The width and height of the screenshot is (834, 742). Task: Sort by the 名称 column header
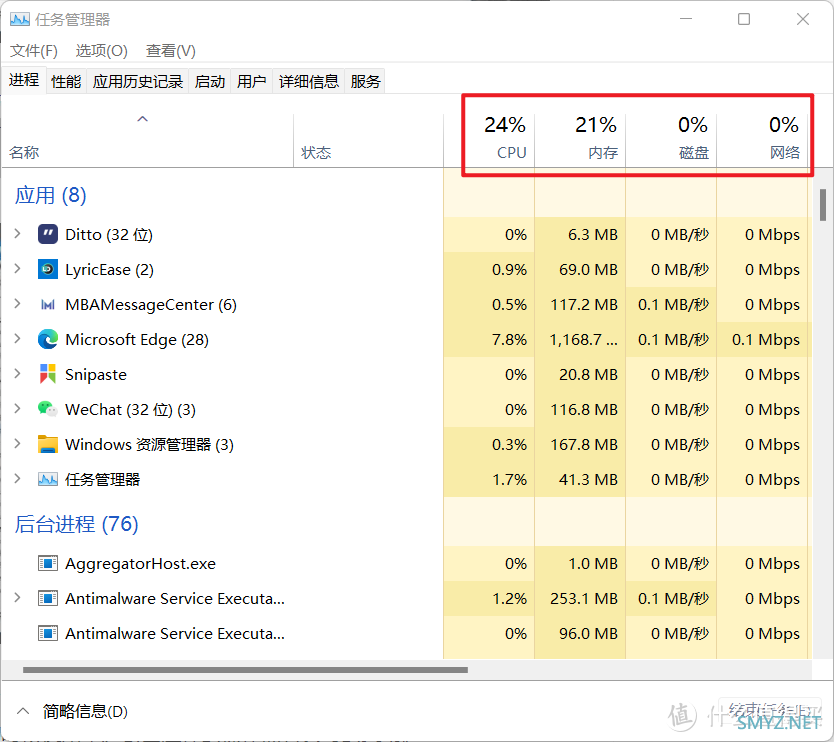pos(147,140)
